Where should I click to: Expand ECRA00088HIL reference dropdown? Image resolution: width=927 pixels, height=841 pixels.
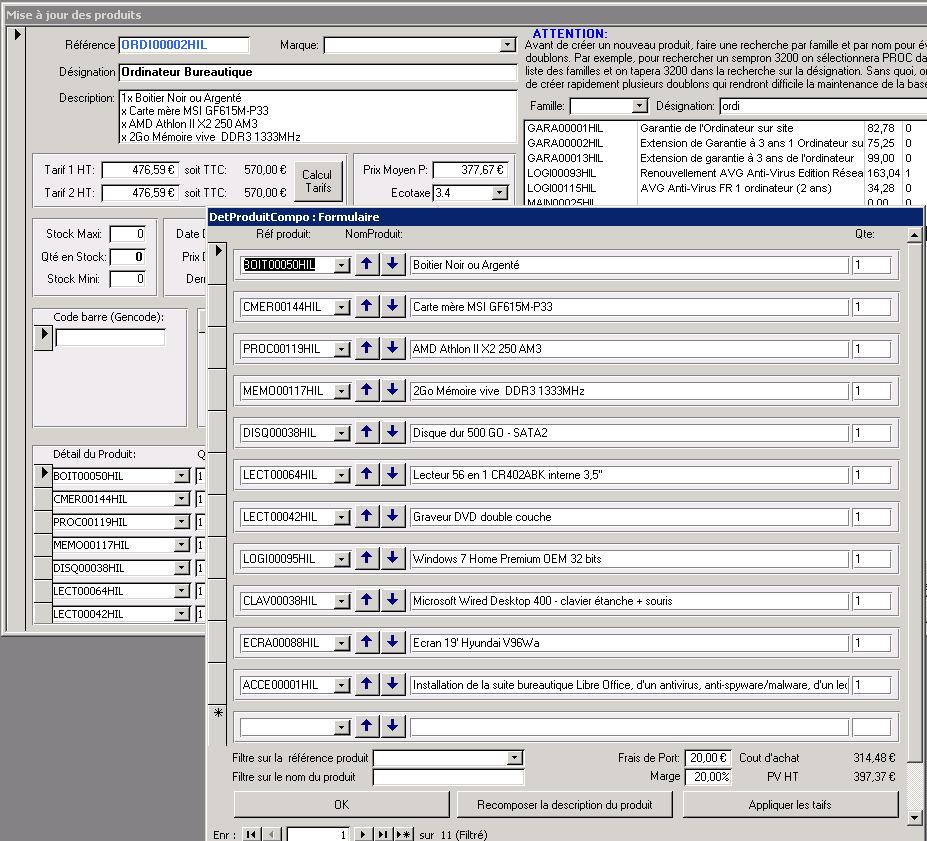(x=342, y=643)
